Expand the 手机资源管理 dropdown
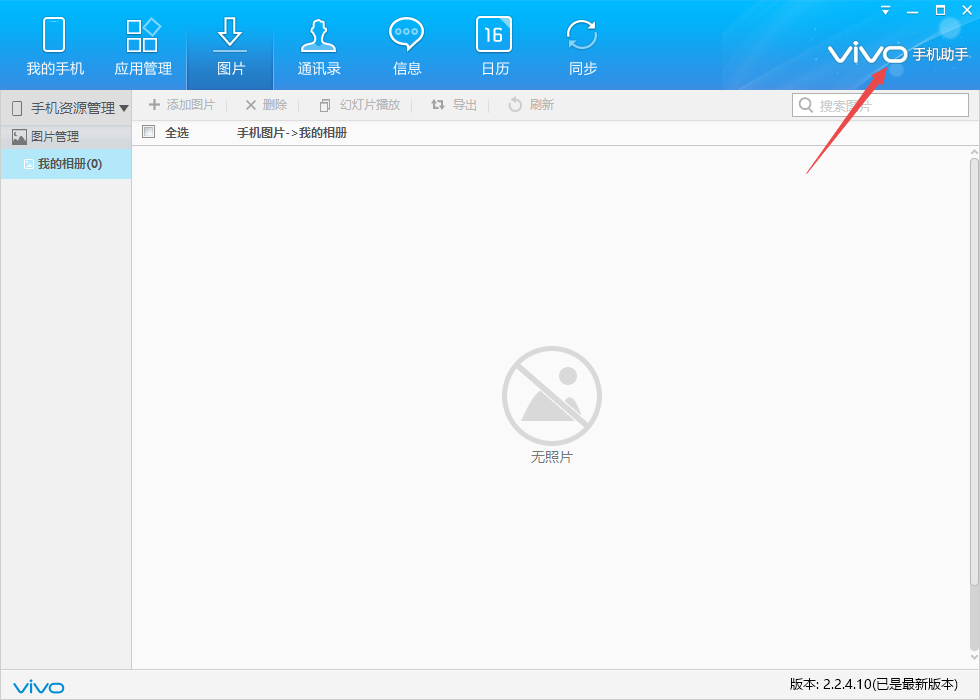The height and width of the screenshot is (700, 980). click(x=124, y=106)
